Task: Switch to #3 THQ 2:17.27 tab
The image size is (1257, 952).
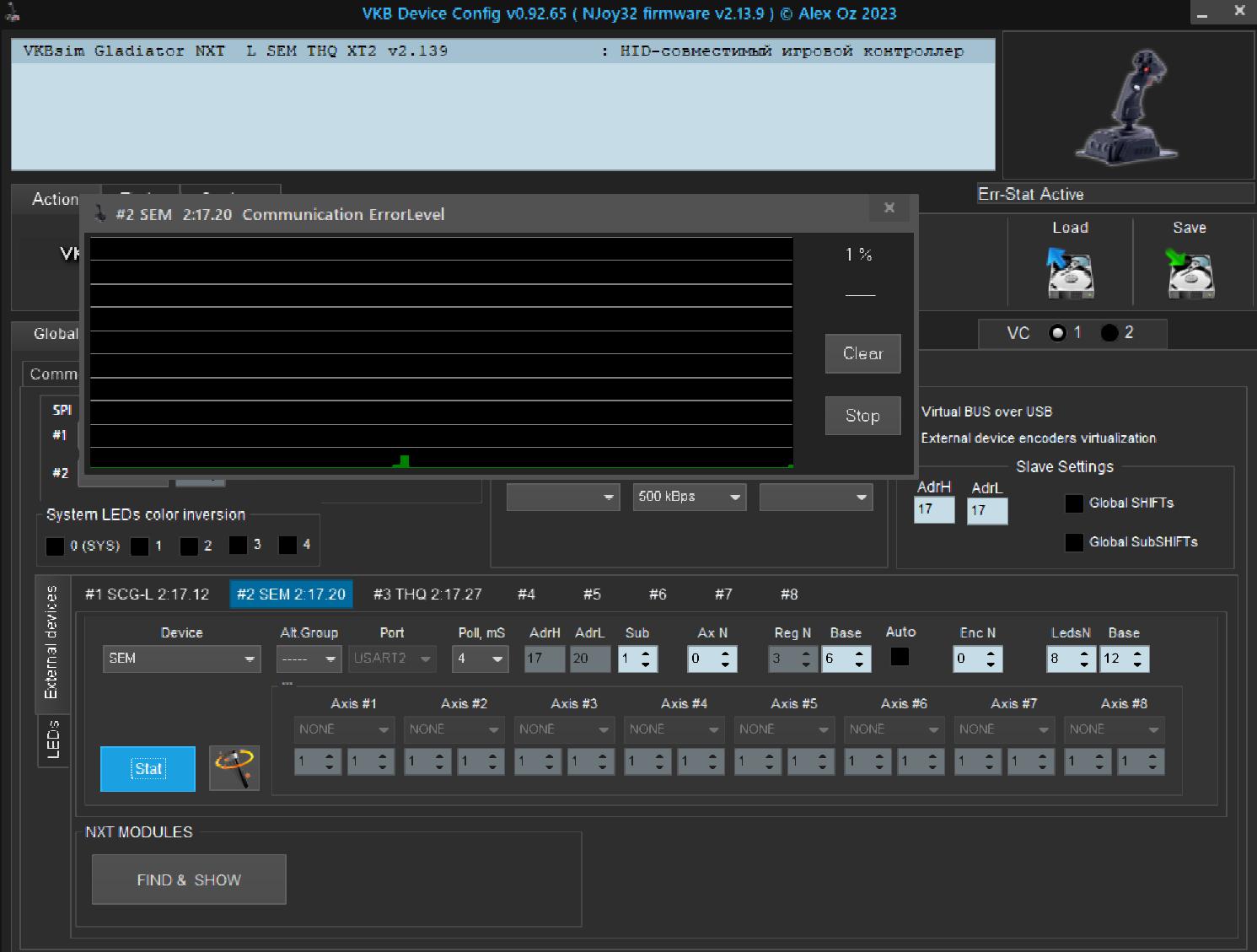Action: pos(427,594)
